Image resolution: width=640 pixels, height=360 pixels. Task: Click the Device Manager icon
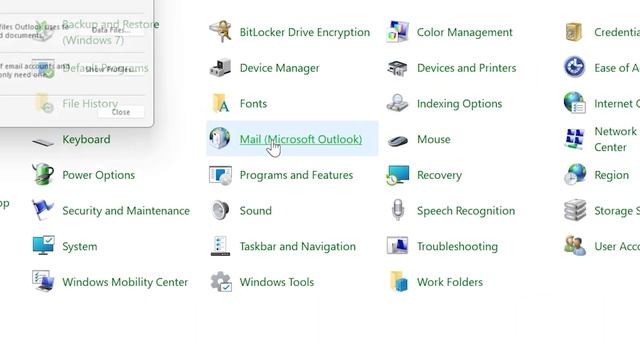click(x=220, y=67)
